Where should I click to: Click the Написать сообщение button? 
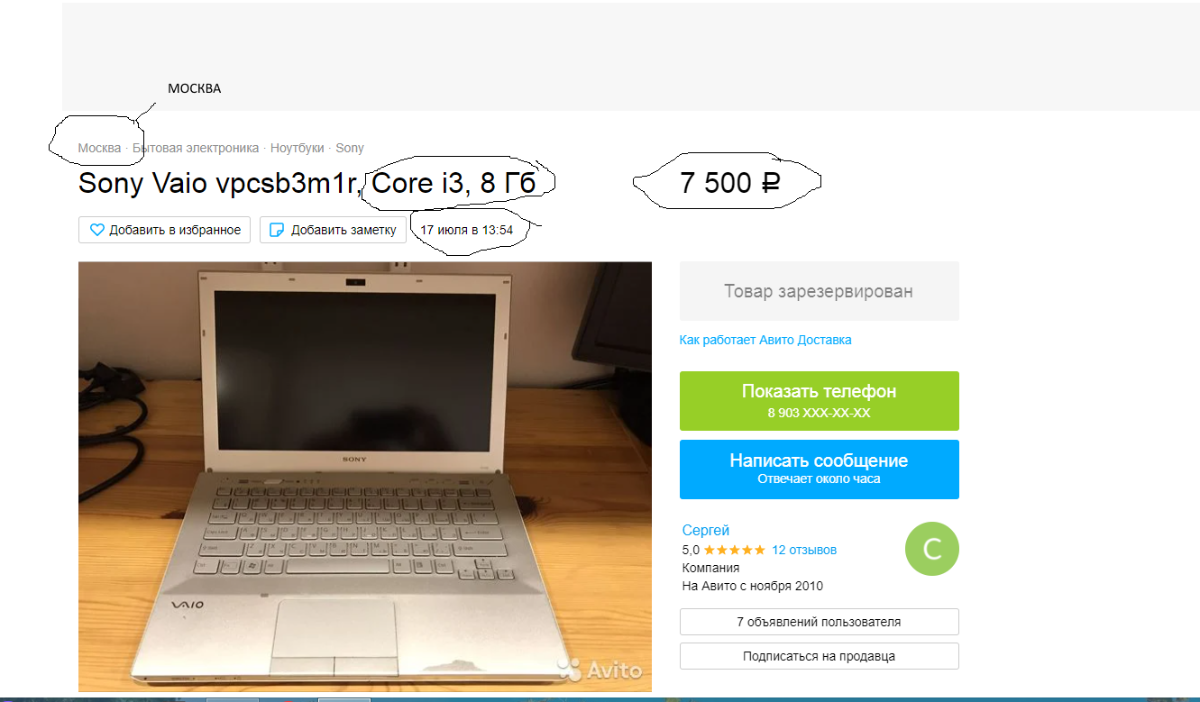click(819, 469)
